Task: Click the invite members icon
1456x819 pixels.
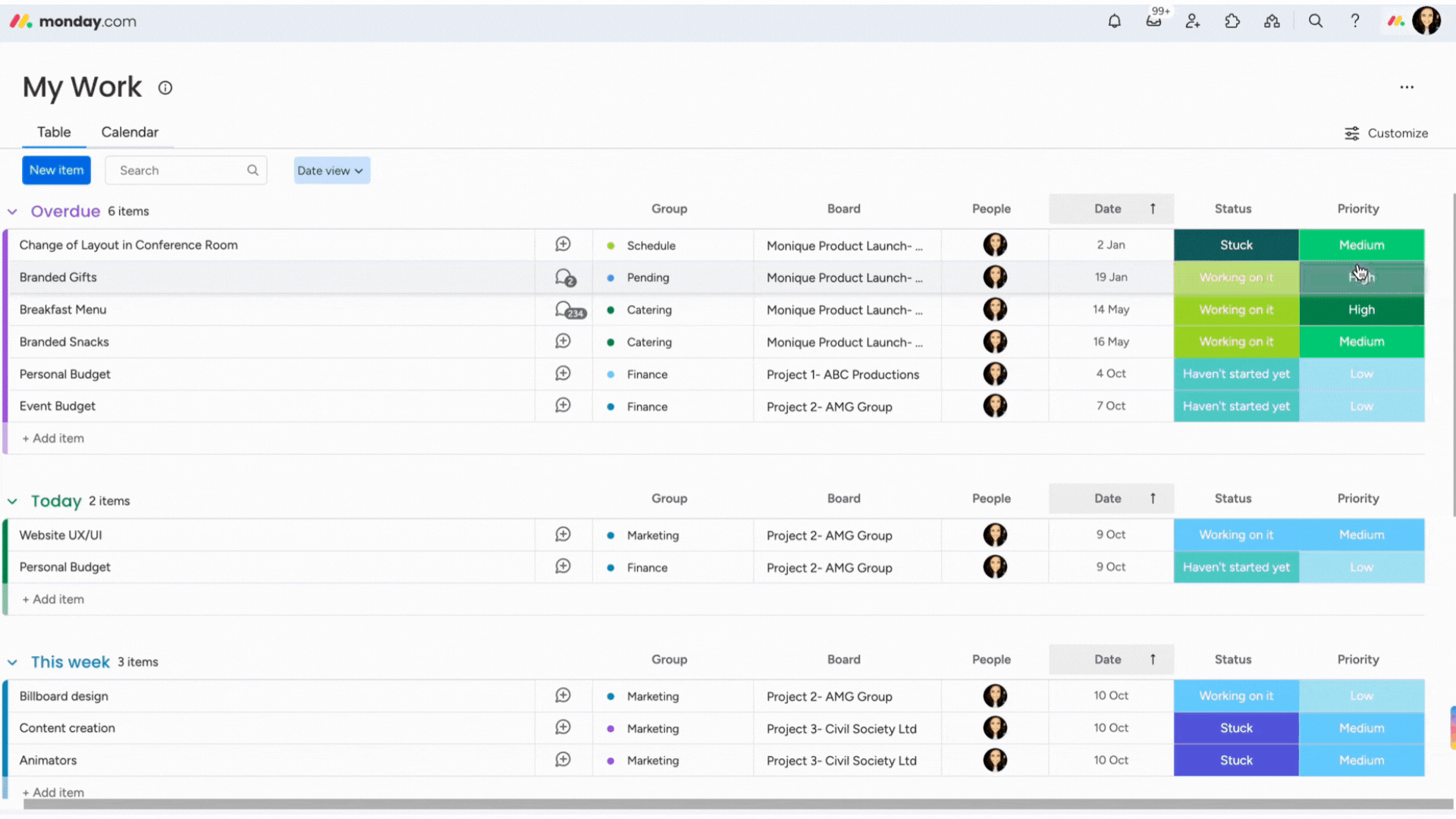Action: (1192, 20)
